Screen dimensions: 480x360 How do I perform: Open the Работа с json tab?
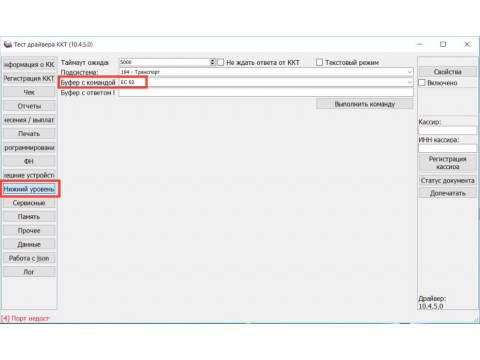(29, 258)
